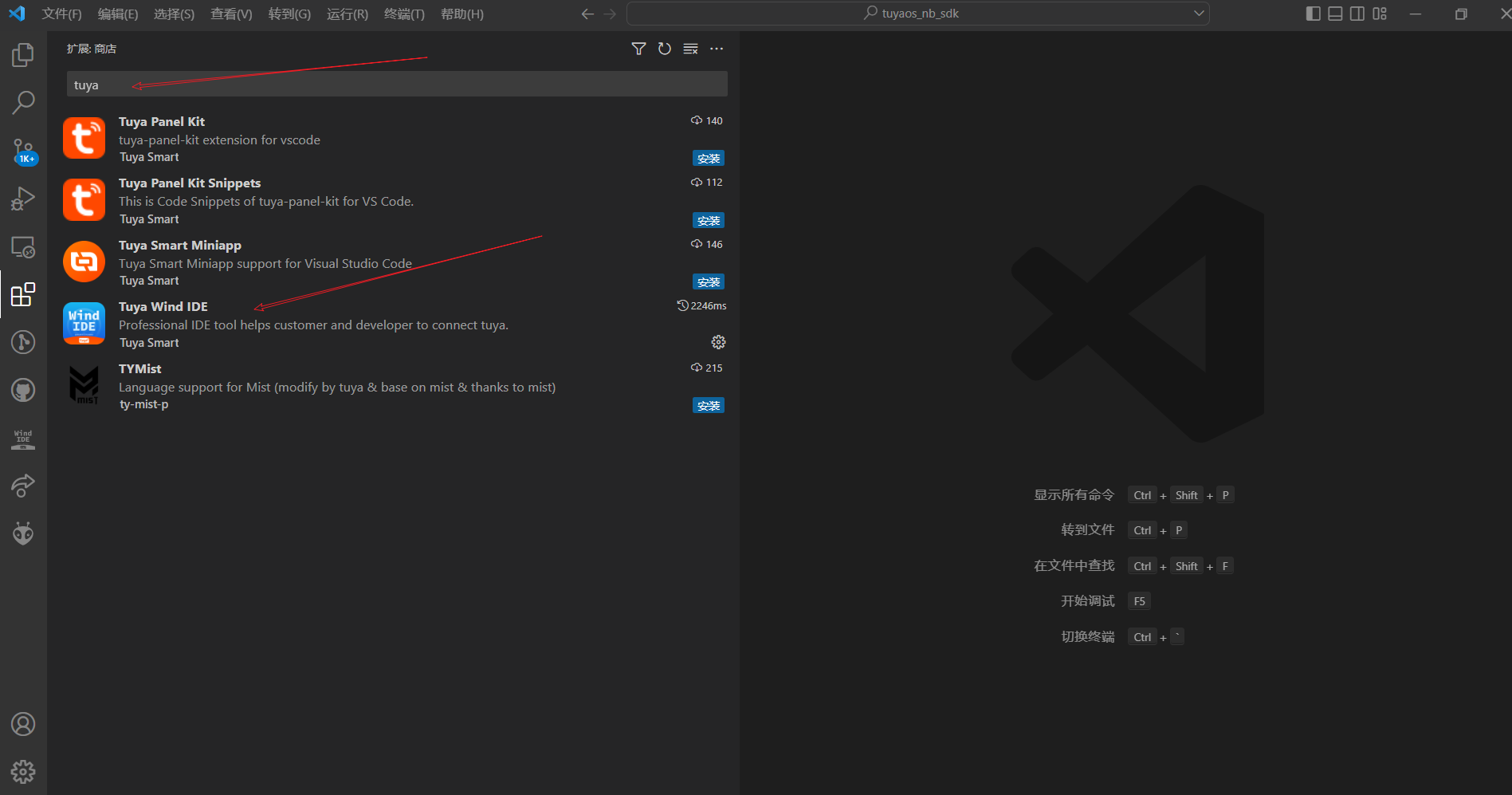Open the Wind IDE extension logo

point(84,323)
